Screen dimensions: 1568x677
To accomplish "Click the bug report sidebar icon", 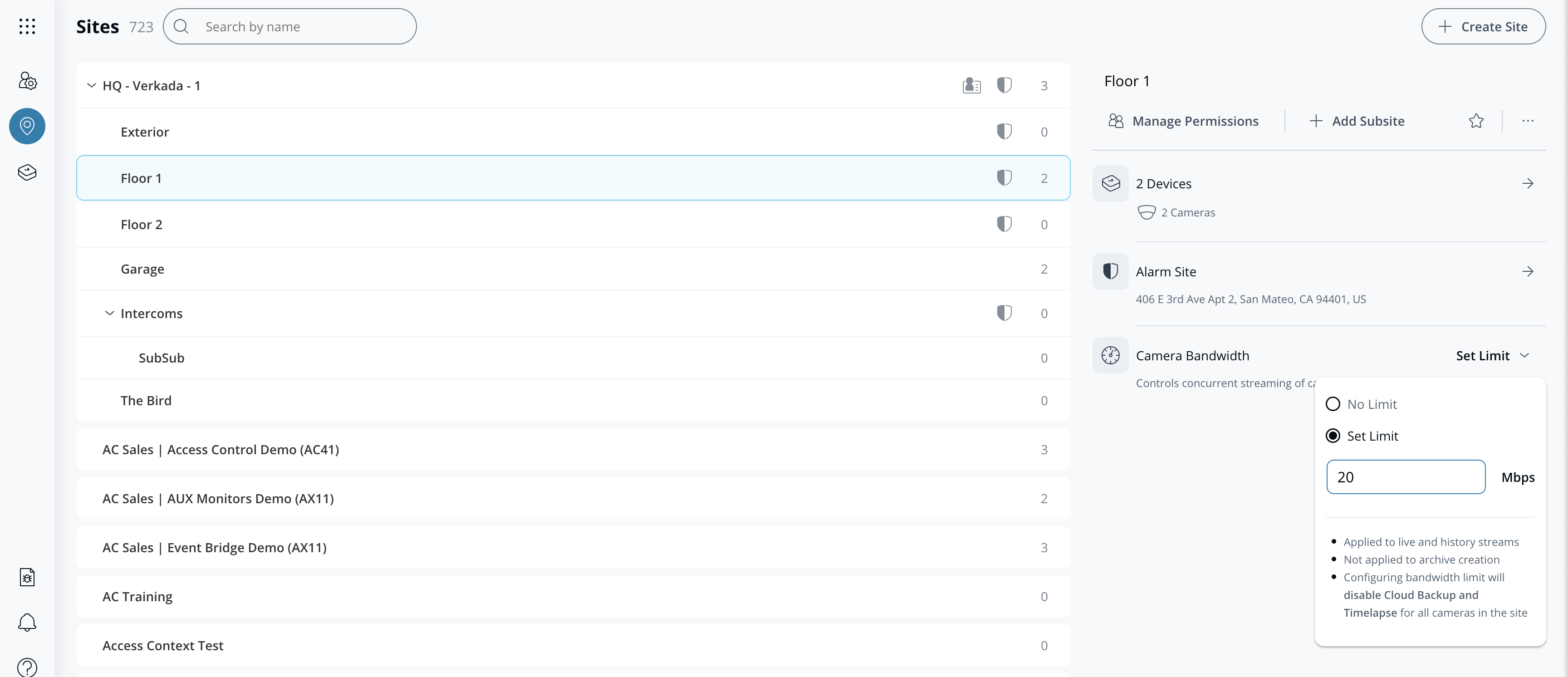I will [27, 577].
